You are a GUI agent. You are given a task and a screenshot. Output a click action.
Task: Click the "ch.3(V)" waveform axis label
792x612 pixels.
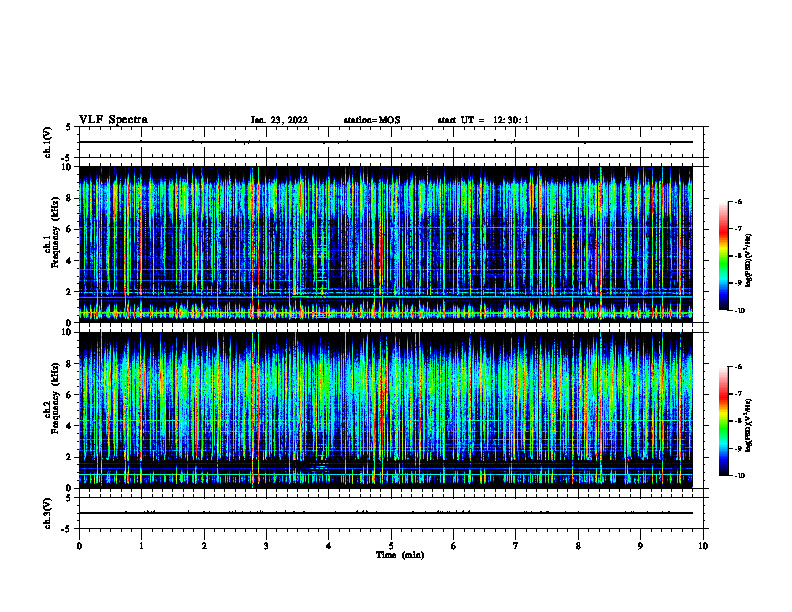point(48,513)
